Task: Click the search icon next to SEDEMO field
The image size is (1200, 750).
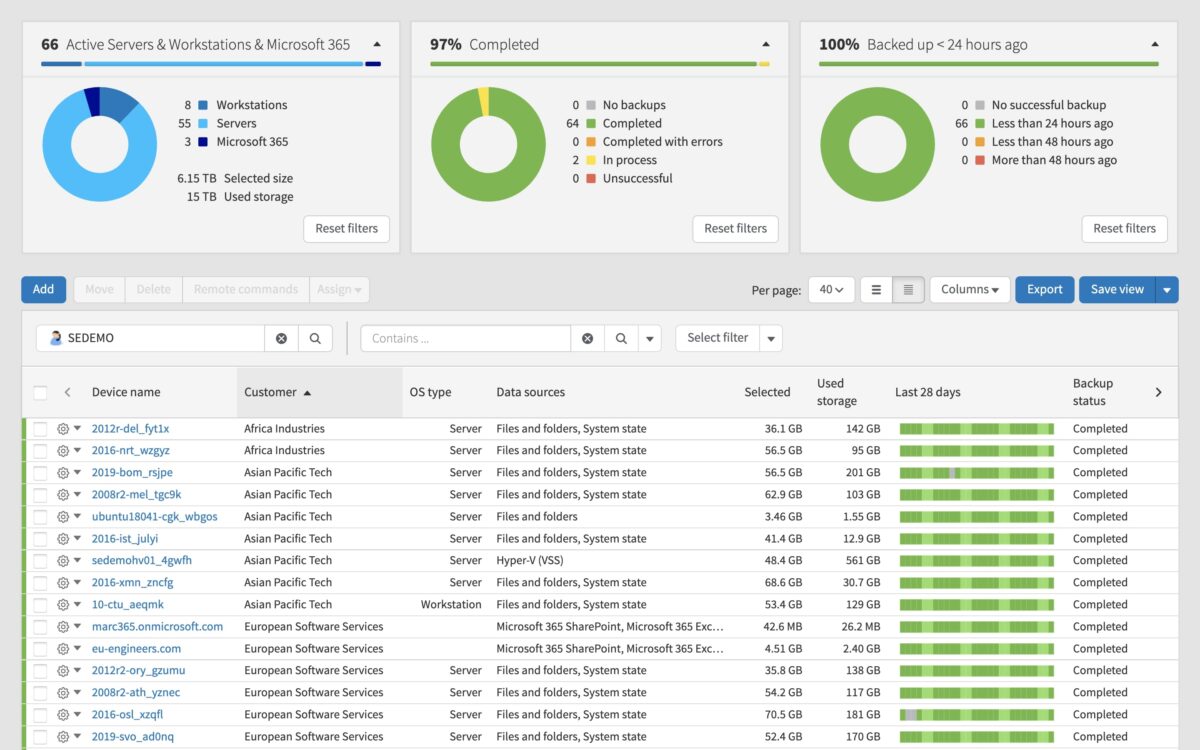Action: (315, 338)
